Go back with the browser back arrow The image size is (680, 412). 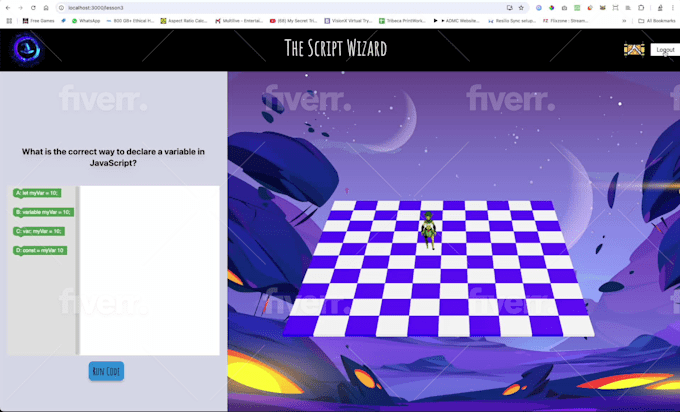[x=8, y=8]
